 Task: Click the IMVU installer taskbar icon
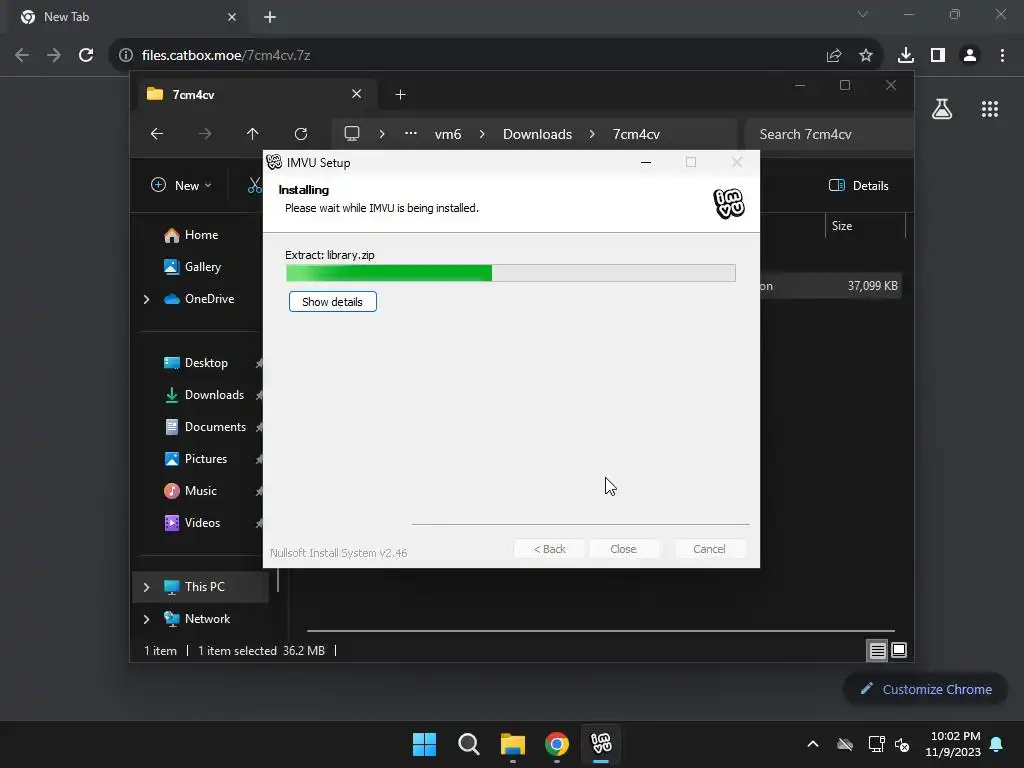tap(601, 744)
